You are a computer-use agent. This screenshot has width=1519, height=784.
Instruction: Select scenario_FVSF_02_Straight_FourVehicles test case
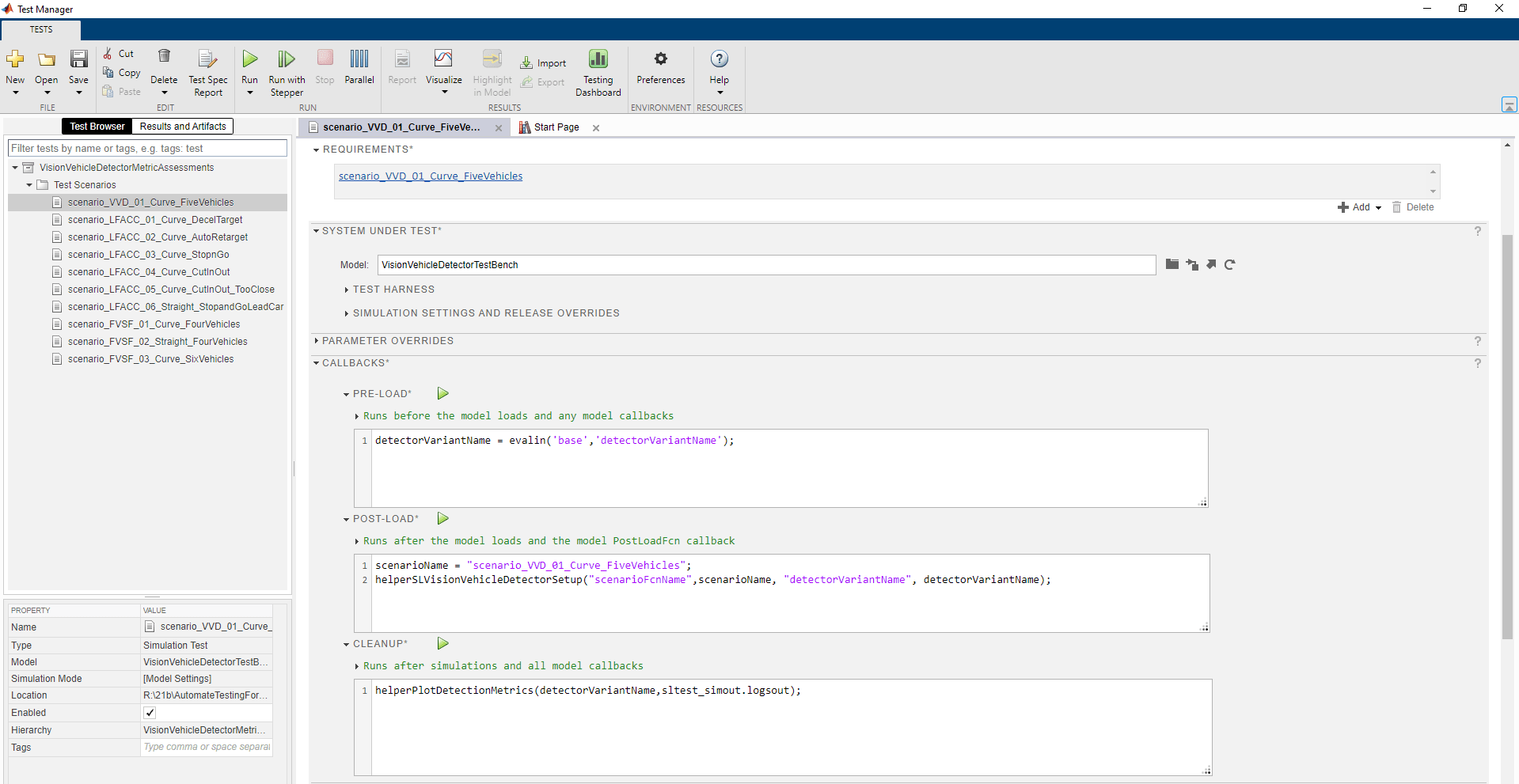158,342
